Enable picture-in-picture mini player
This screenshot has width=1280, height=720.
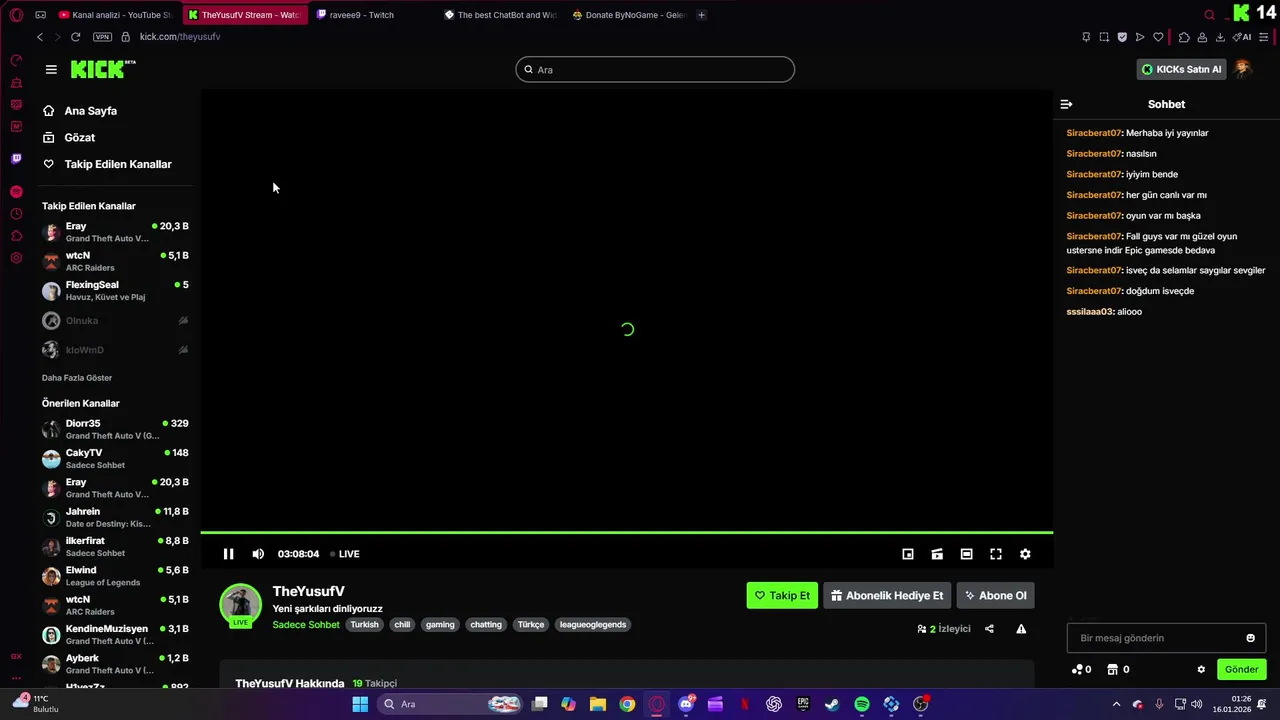908,554
